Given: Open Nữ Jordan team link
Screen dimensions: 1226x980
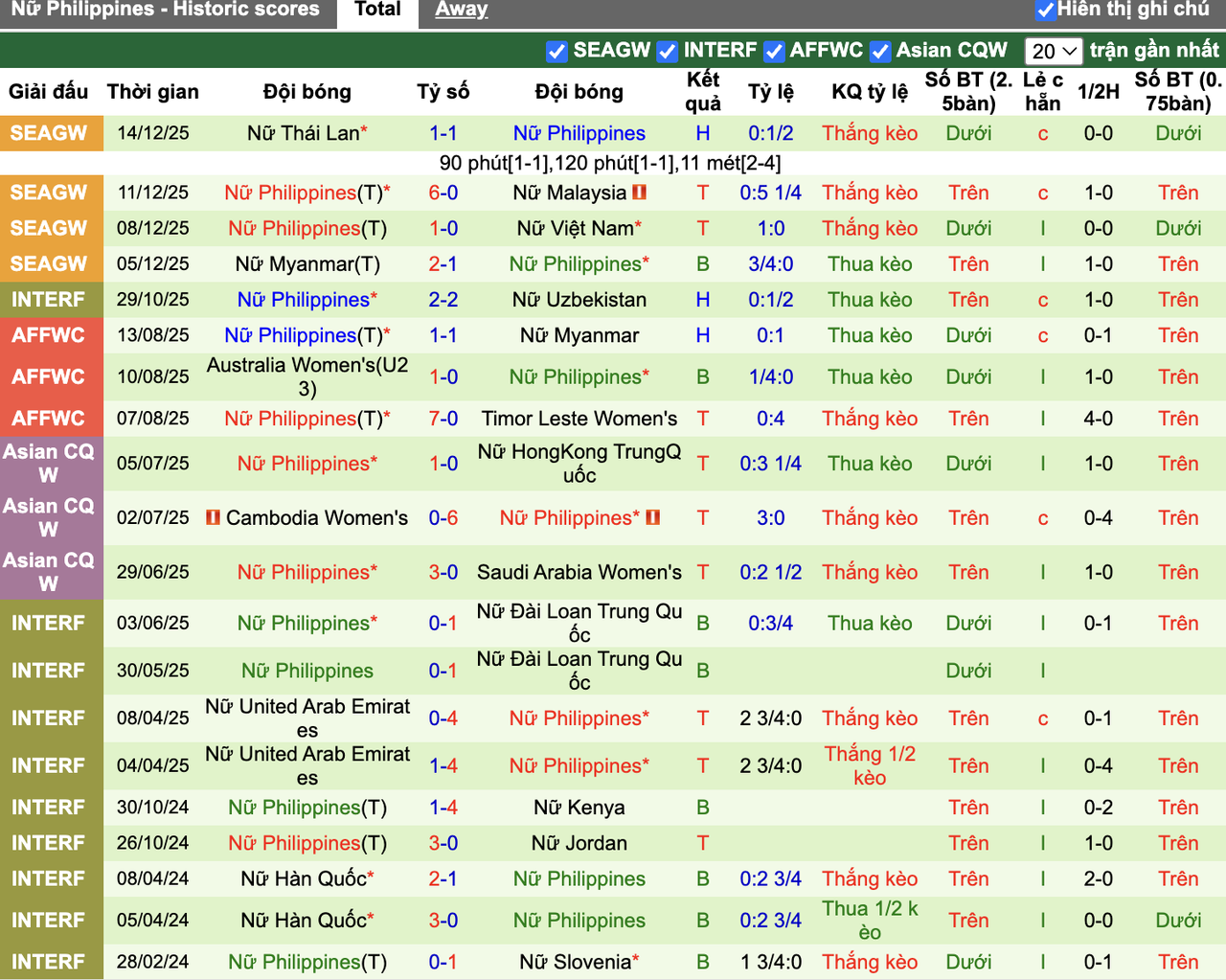Looking at the screenshot, I should click(579, 843).
